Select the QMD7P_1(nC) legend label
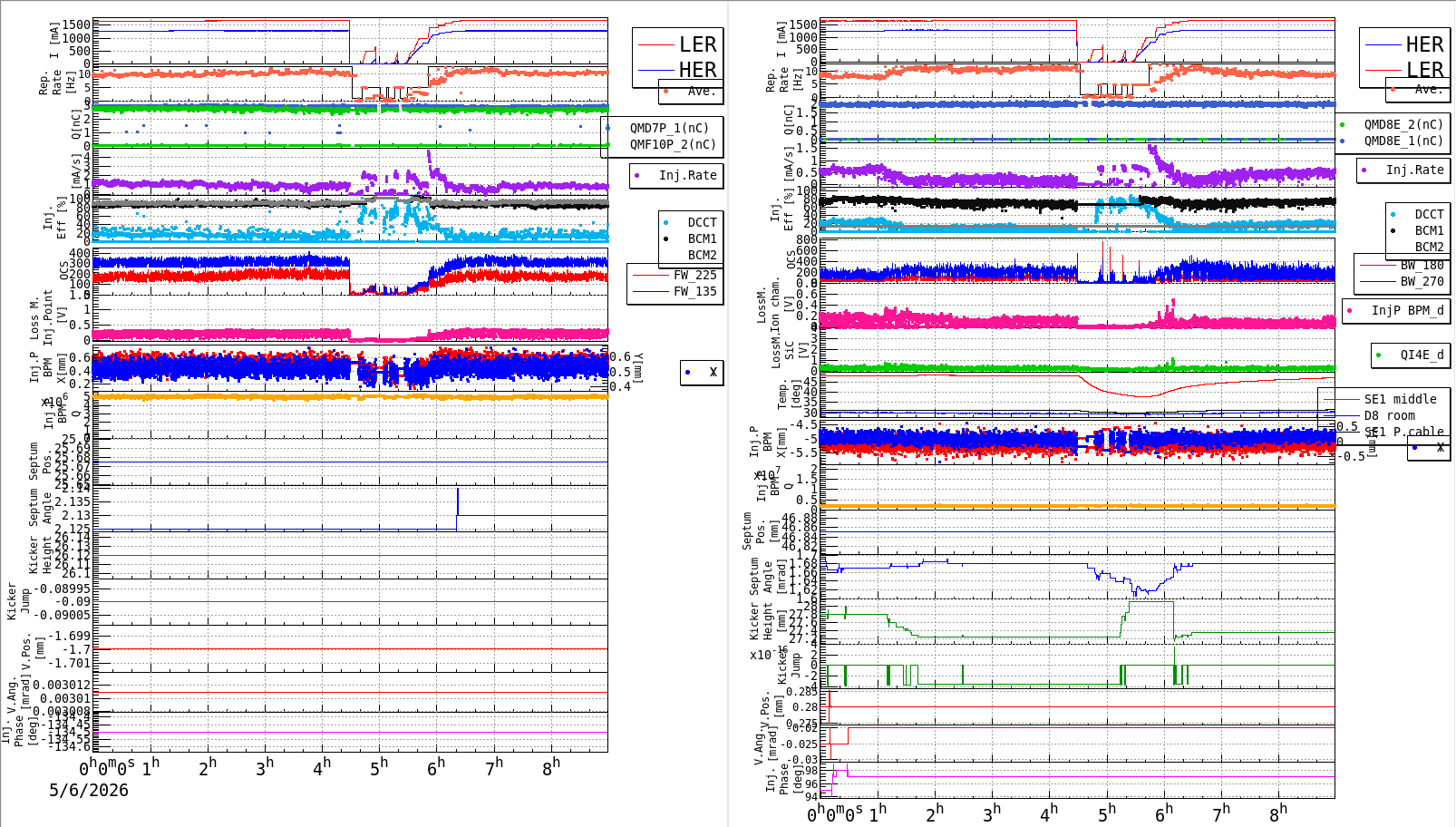This screenshot has width=1456, height=827. [x=670, y=128]
